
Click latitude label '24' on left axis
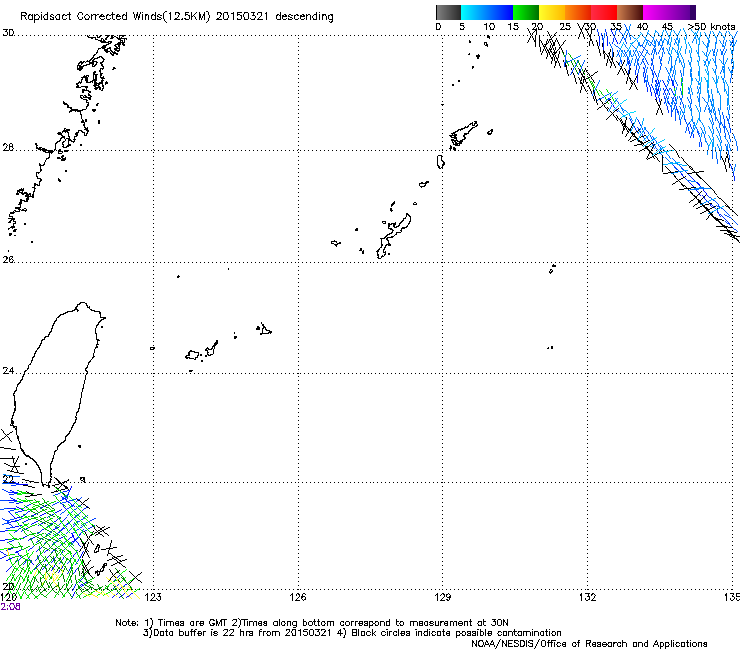coord(8,371)
